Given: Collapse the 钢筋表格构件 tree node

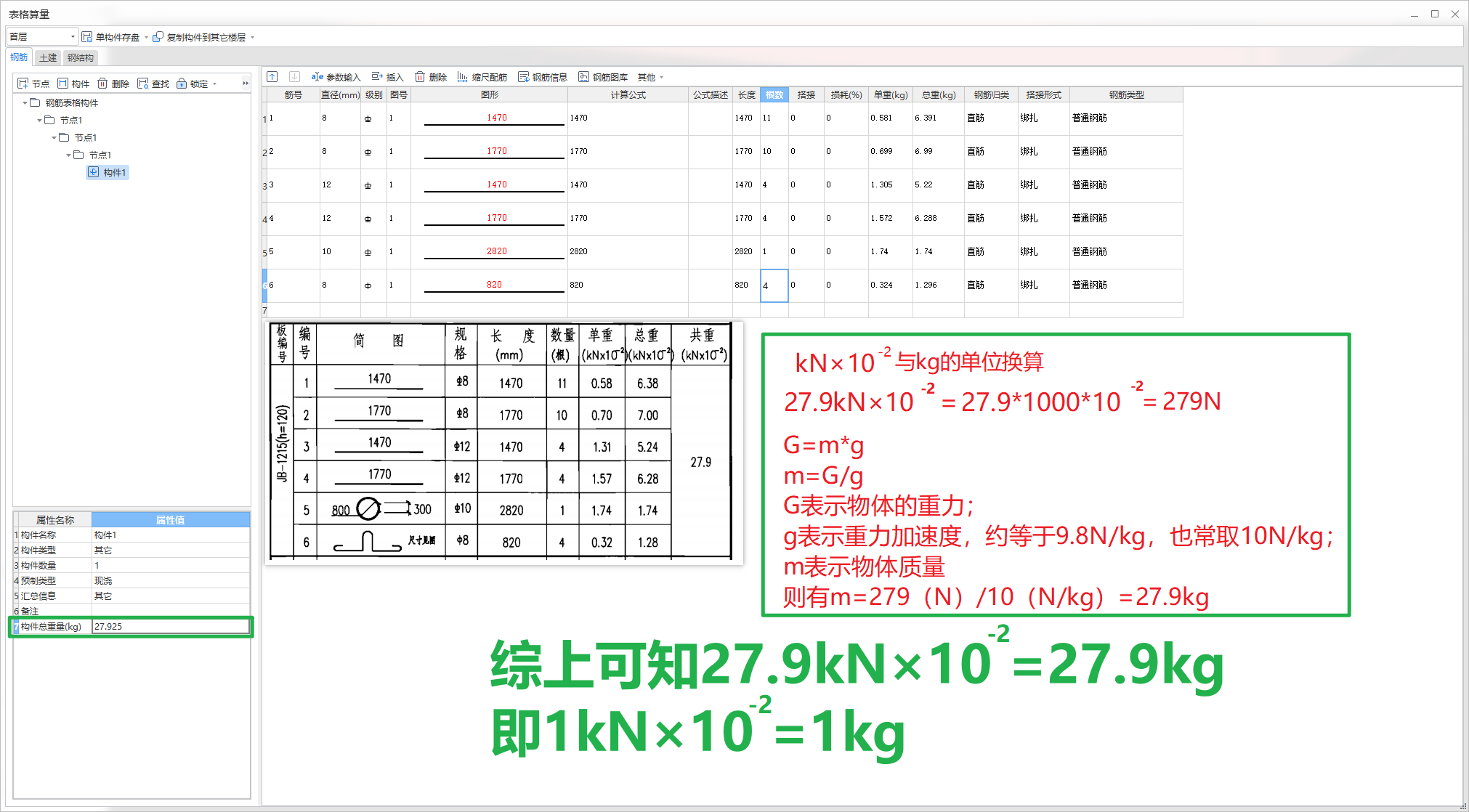Looking at the screenshot, I should (26, 102).
